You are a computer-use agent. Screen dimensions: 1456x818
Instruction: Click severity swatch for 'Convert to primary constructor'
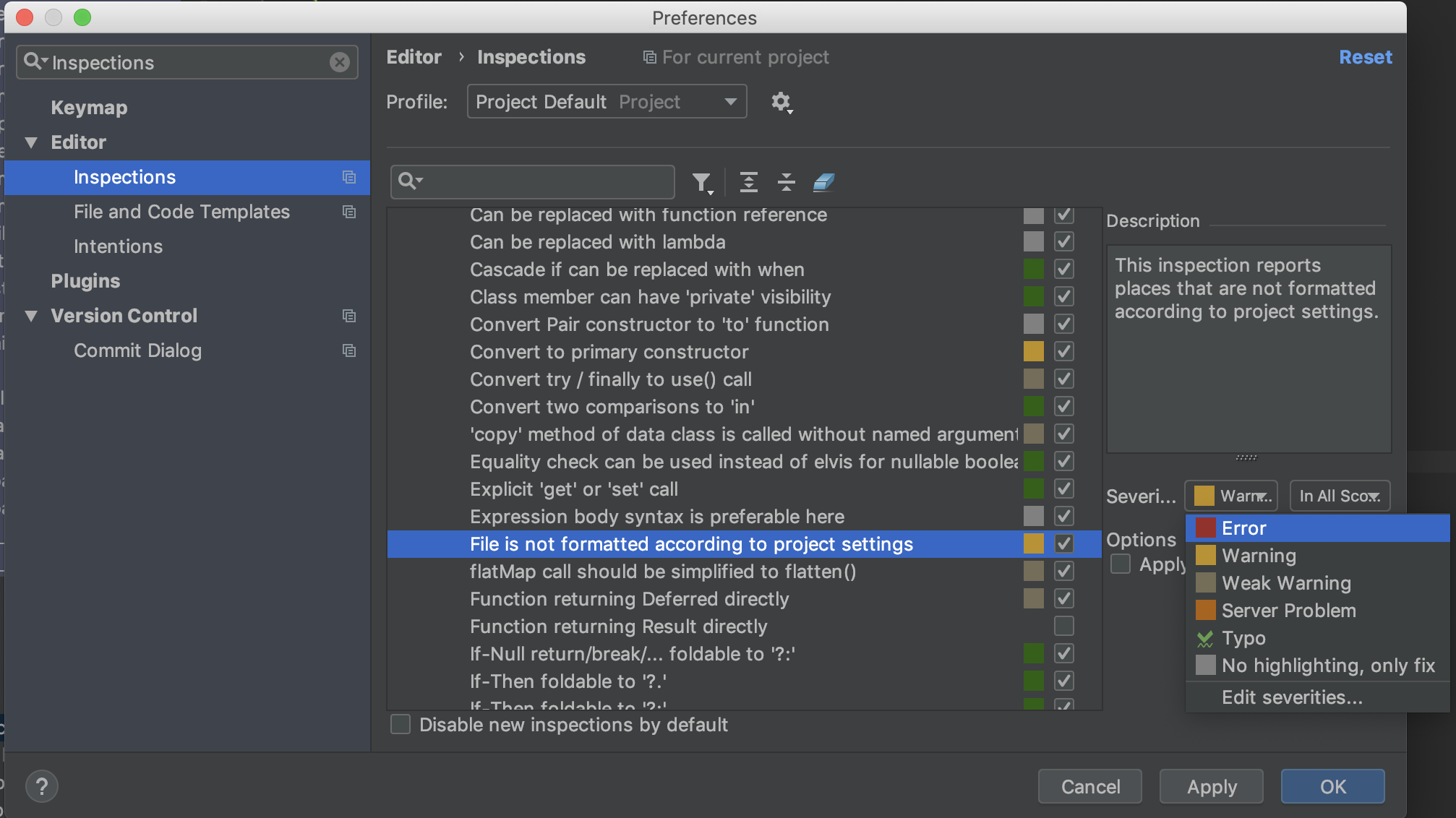point(1033,351)
